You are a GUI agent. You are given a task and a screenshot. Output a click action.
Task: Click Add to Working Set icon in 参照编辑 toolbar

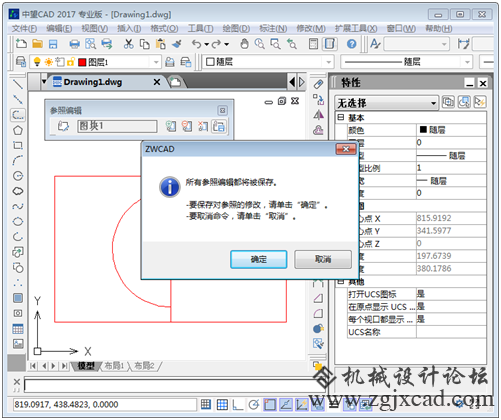[x=171, y=126]
